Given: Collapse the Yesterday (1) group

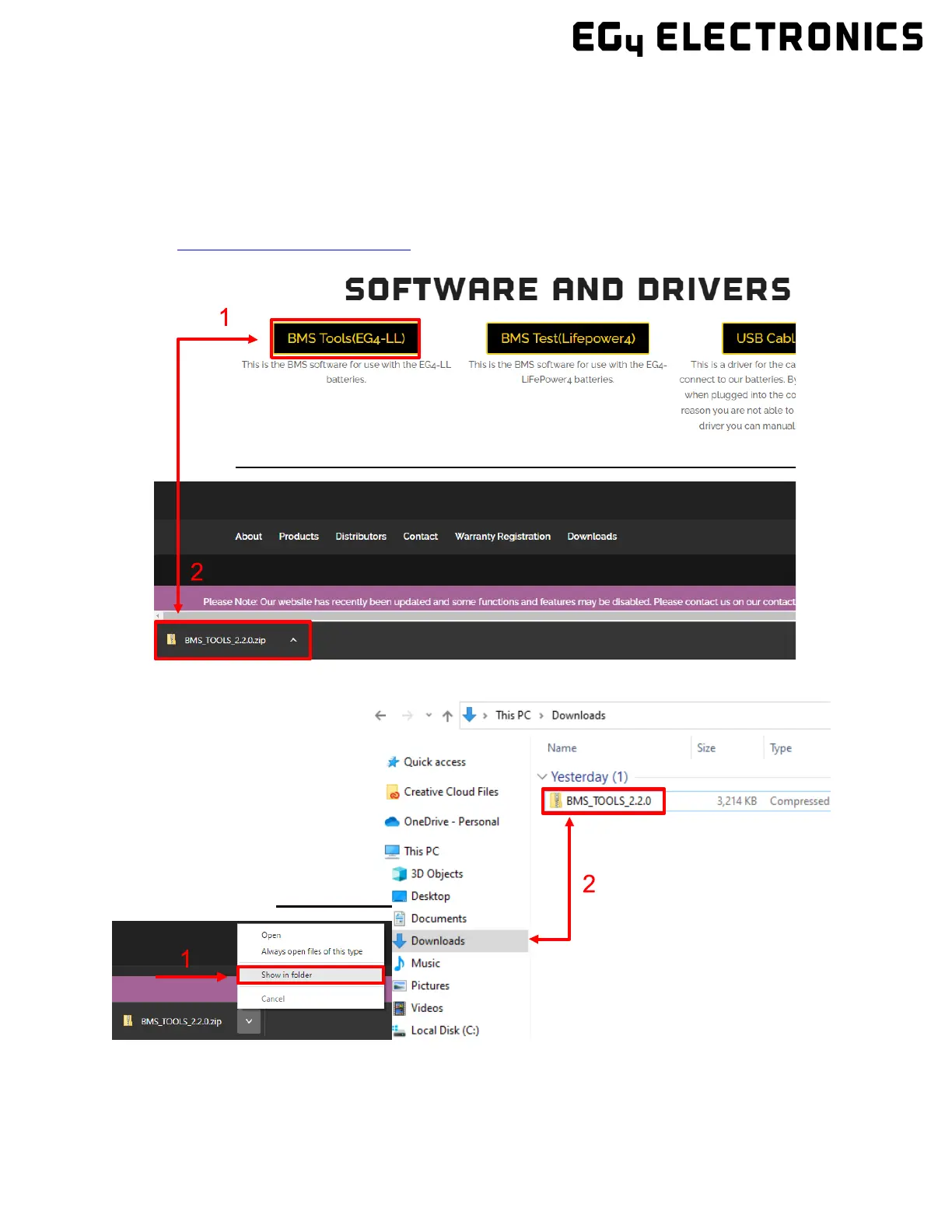Looking at the screenshot, I should click(x=542, y=777).
